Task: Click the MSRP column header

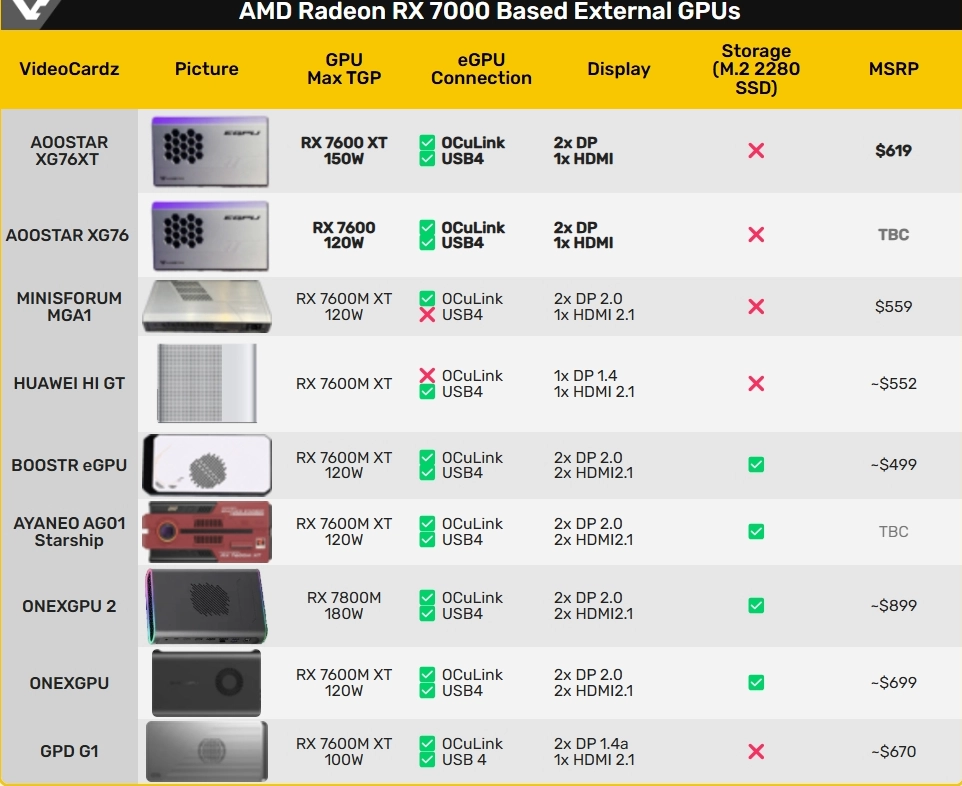Action: tap(893, 69)
